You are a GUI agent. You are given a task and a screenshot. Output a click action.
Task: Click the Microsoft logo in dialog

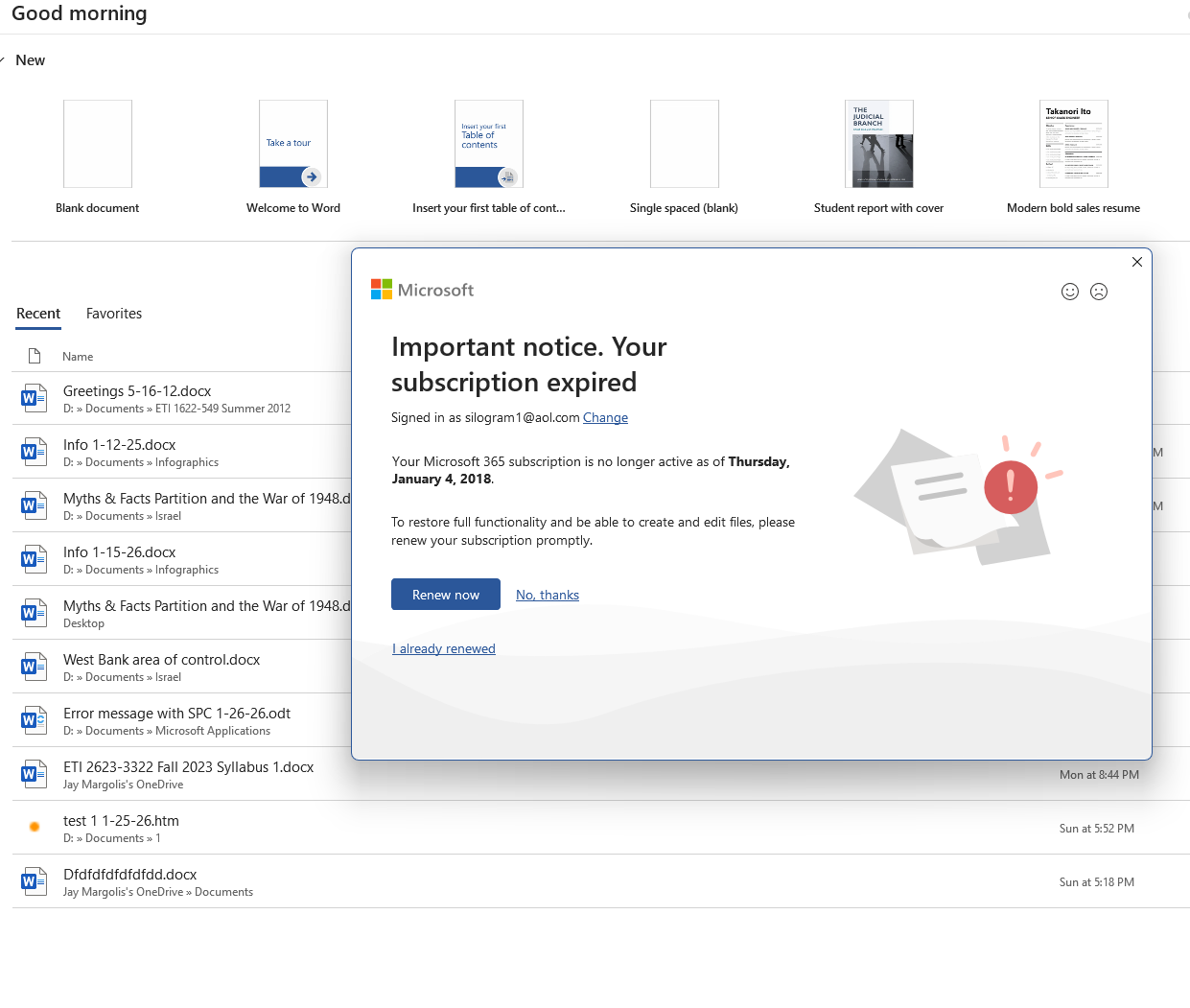coord(422,290)
